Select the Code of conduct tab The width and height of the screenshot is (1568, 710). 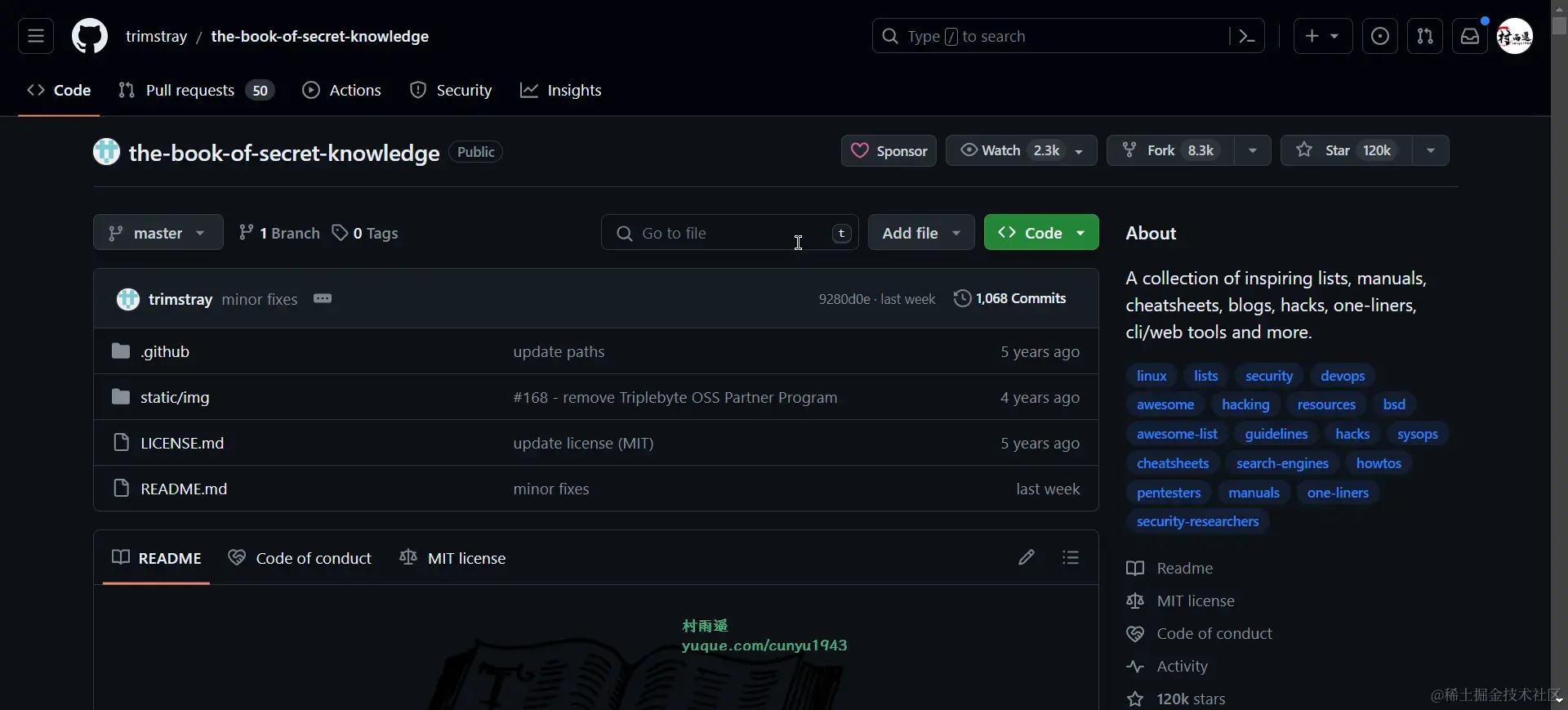pos(300,558)
